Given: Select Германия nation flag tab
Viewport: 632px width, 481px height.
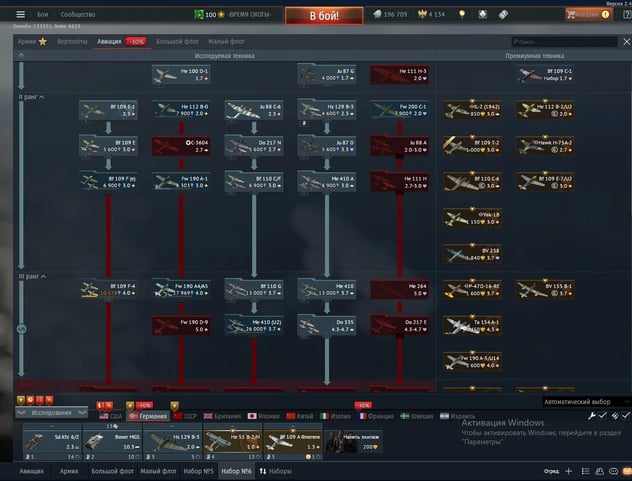Looking at the screenshot, I should (147, 415).
